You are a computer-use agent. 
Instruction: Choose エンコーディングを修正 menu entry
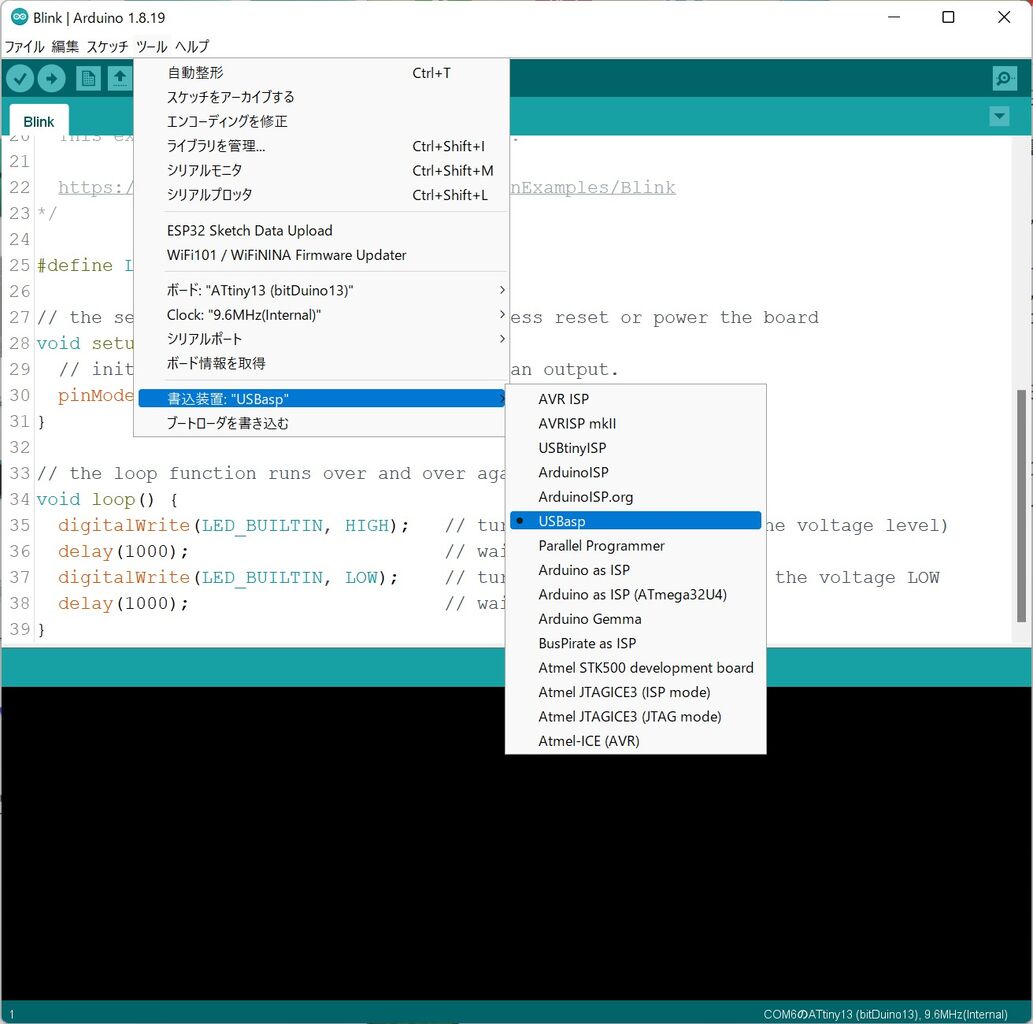[323, 122]
